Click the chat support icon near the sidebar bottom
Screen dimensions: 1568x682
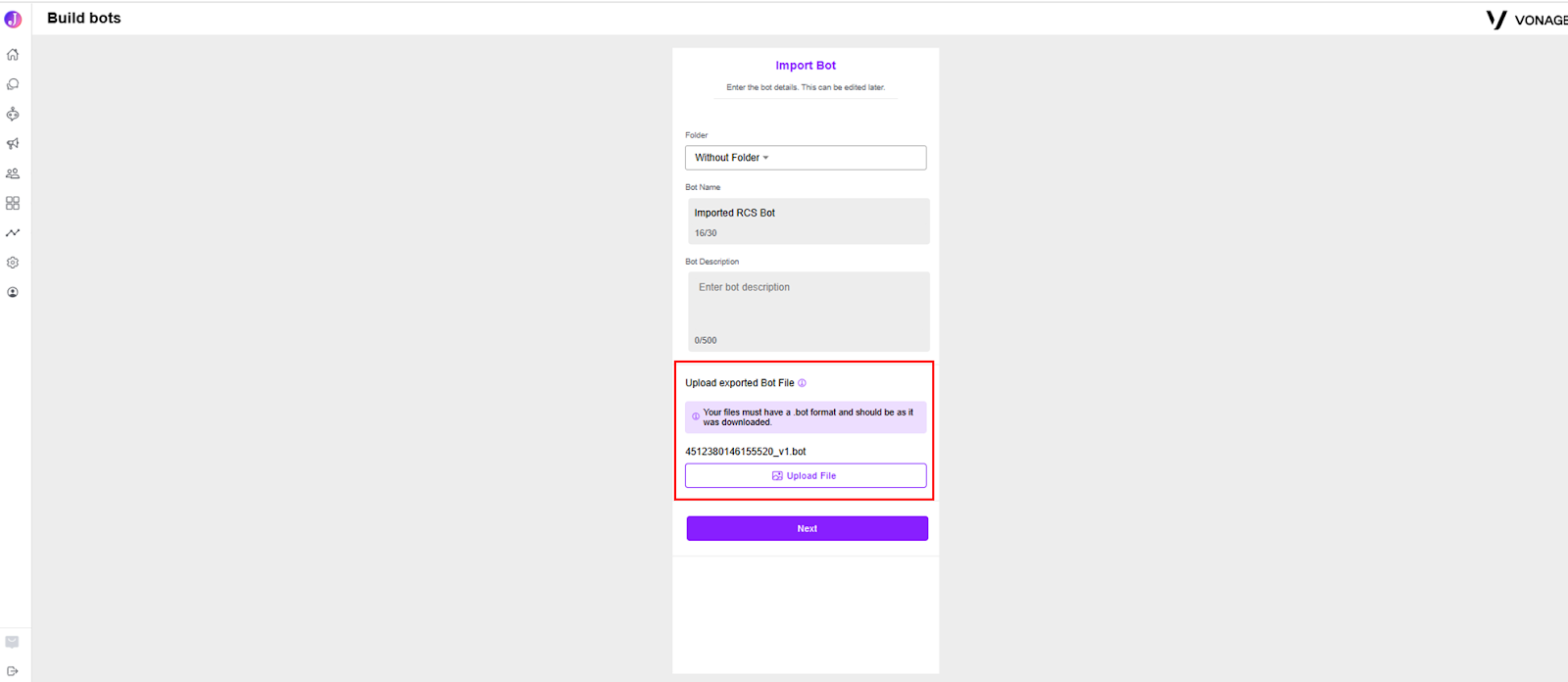[13, 642]
